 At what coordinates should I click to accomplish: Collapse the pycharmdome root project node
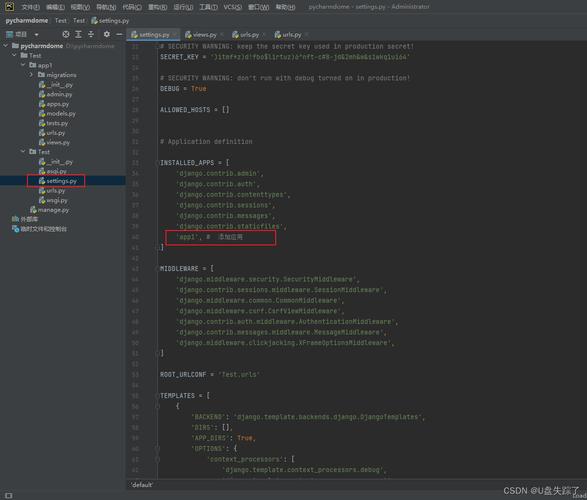pos(6,46)
